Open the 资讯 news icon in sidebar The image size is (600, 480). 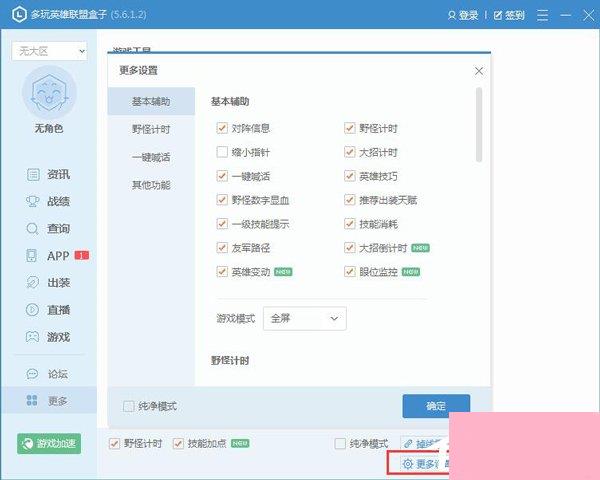click(33, 175)
